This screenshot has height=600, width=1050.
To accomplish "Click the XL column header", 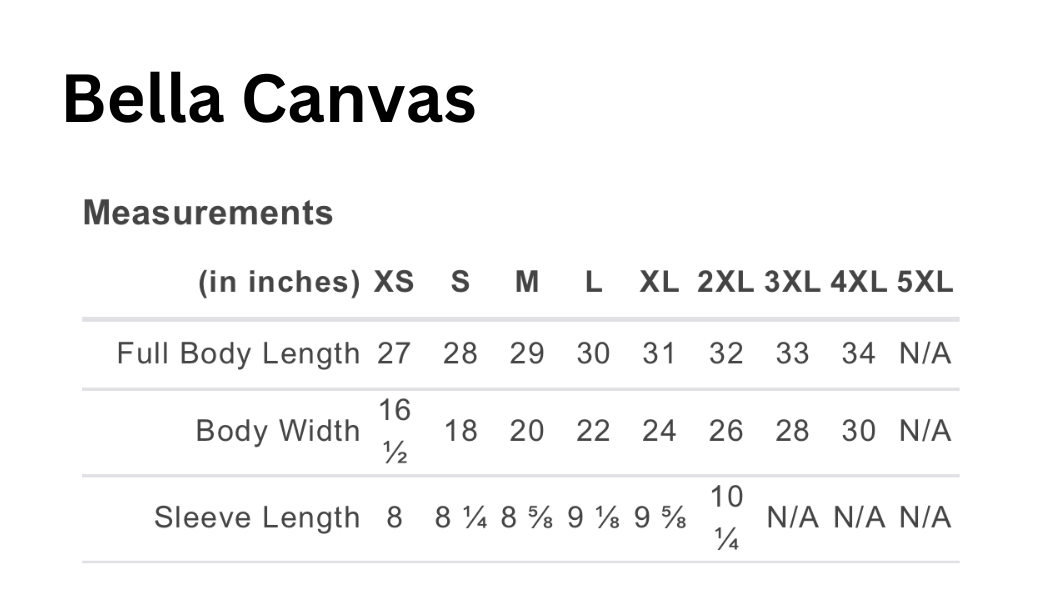I will pos(659,283).
